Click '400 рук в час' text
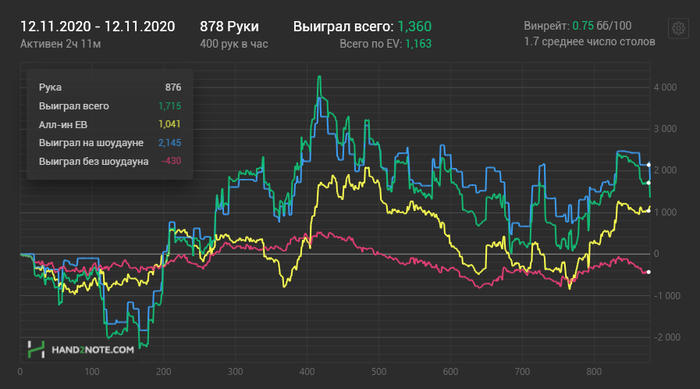 coord(233,44)
